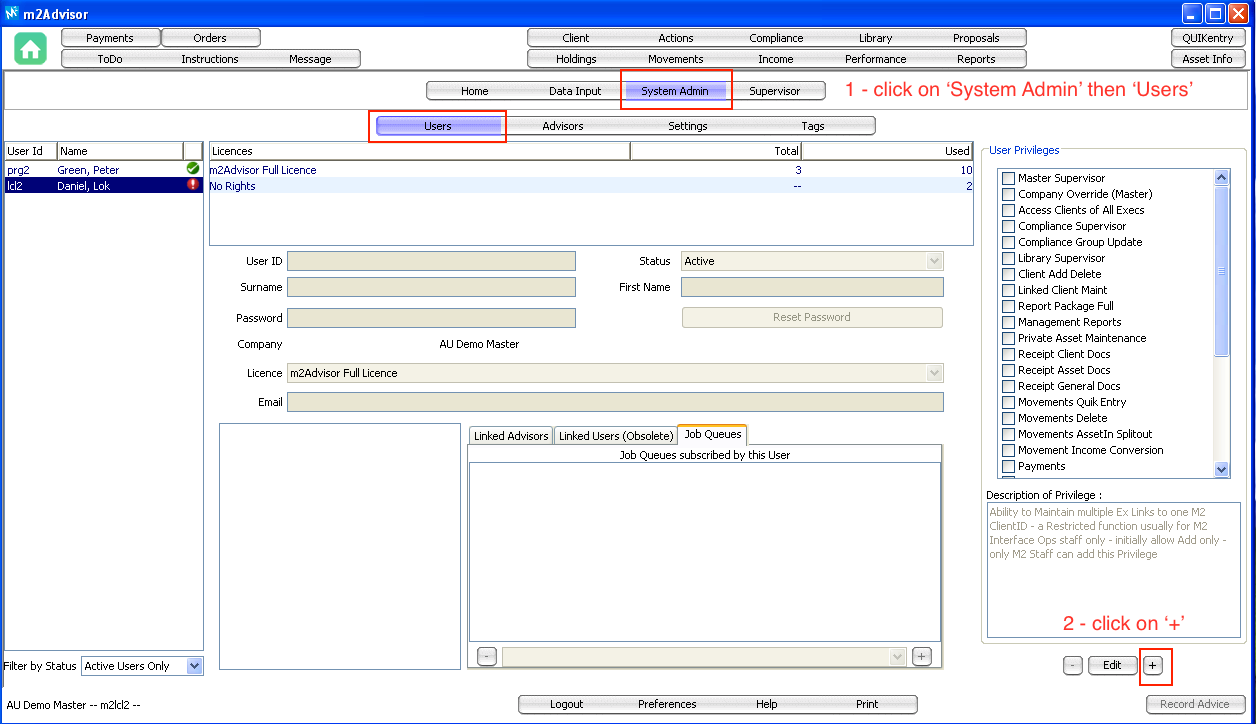This screenshot has width=1256, height=724.
Task: Tick the Client Add Delete checkbox
Action: [1008, 274]
